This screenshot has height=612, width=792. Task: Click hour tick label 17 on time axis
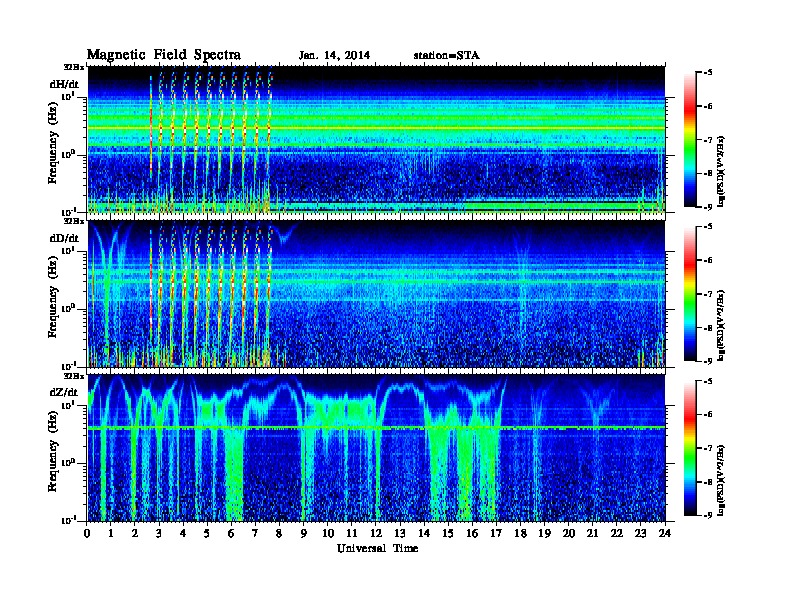click(497, 533)
